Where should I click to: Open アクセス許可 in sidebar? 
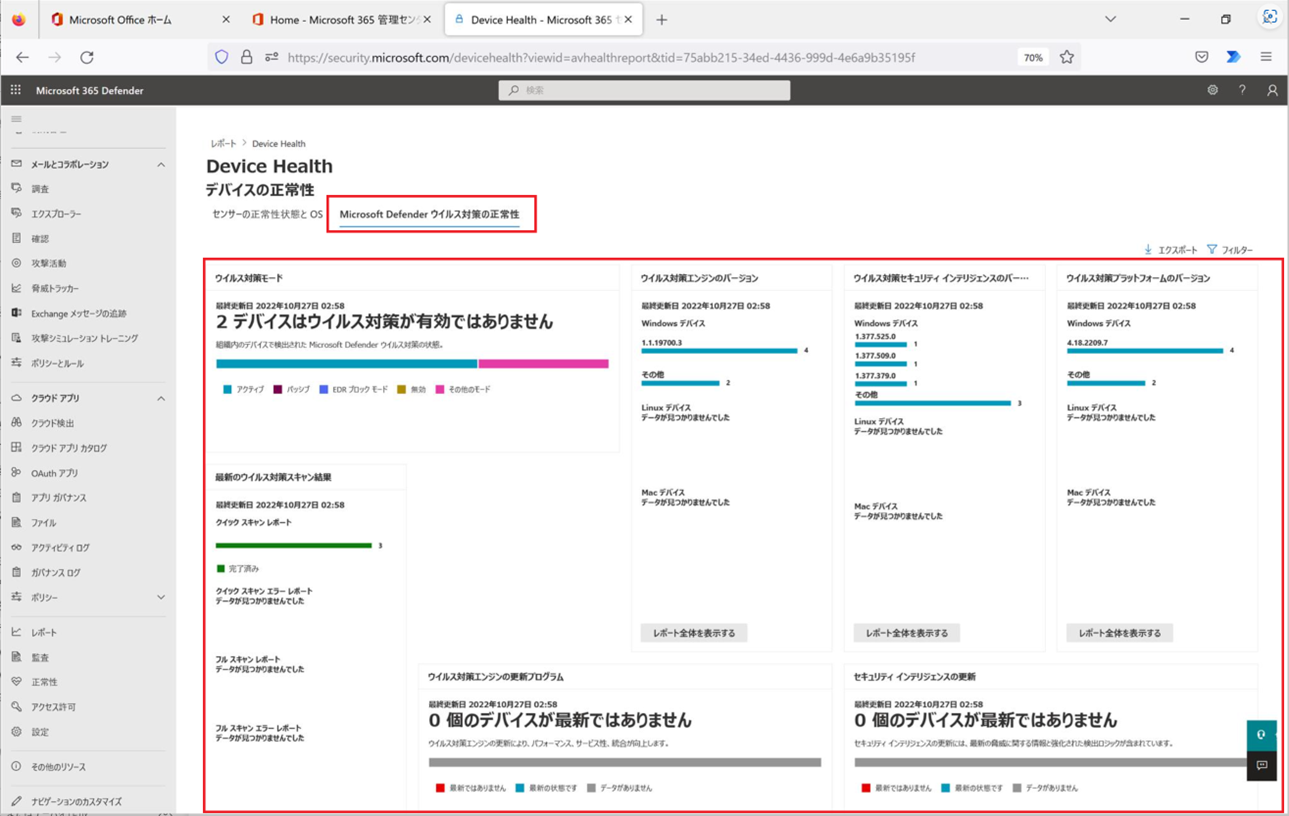pos(53,707)
